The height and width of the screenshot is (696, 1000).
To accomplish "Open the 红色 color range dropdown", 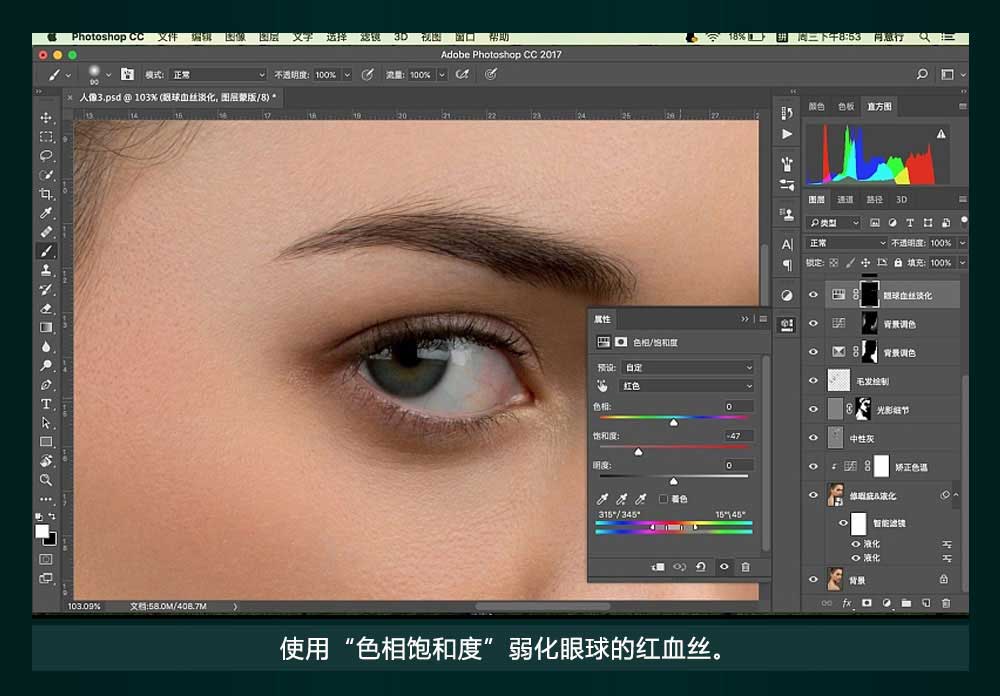I will click(x=688, y=385).
